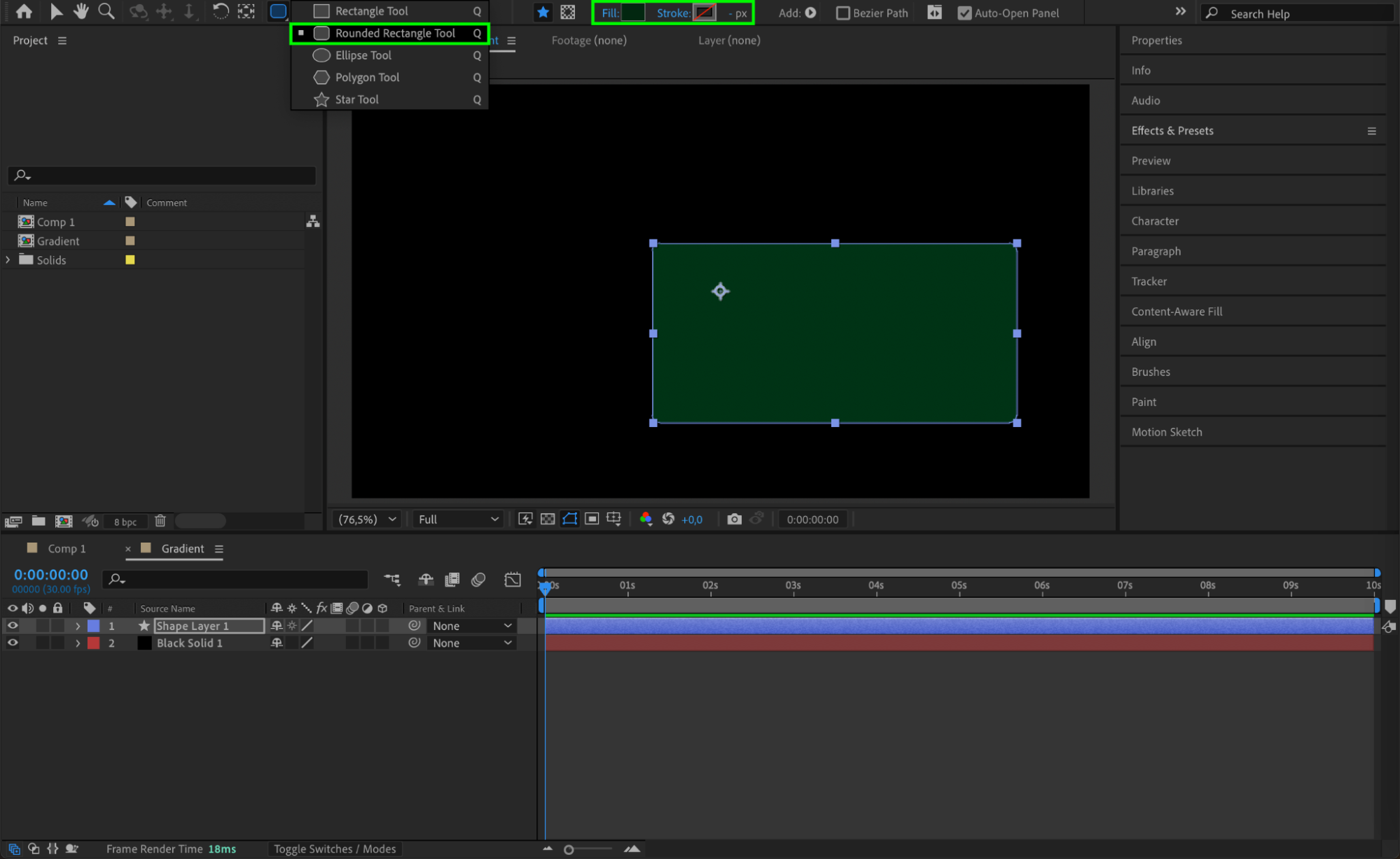Viewport: 1400px width, 859px height.
Task: Choose Ellipse Tool from the menu
Action: click(x=363, y=55)
